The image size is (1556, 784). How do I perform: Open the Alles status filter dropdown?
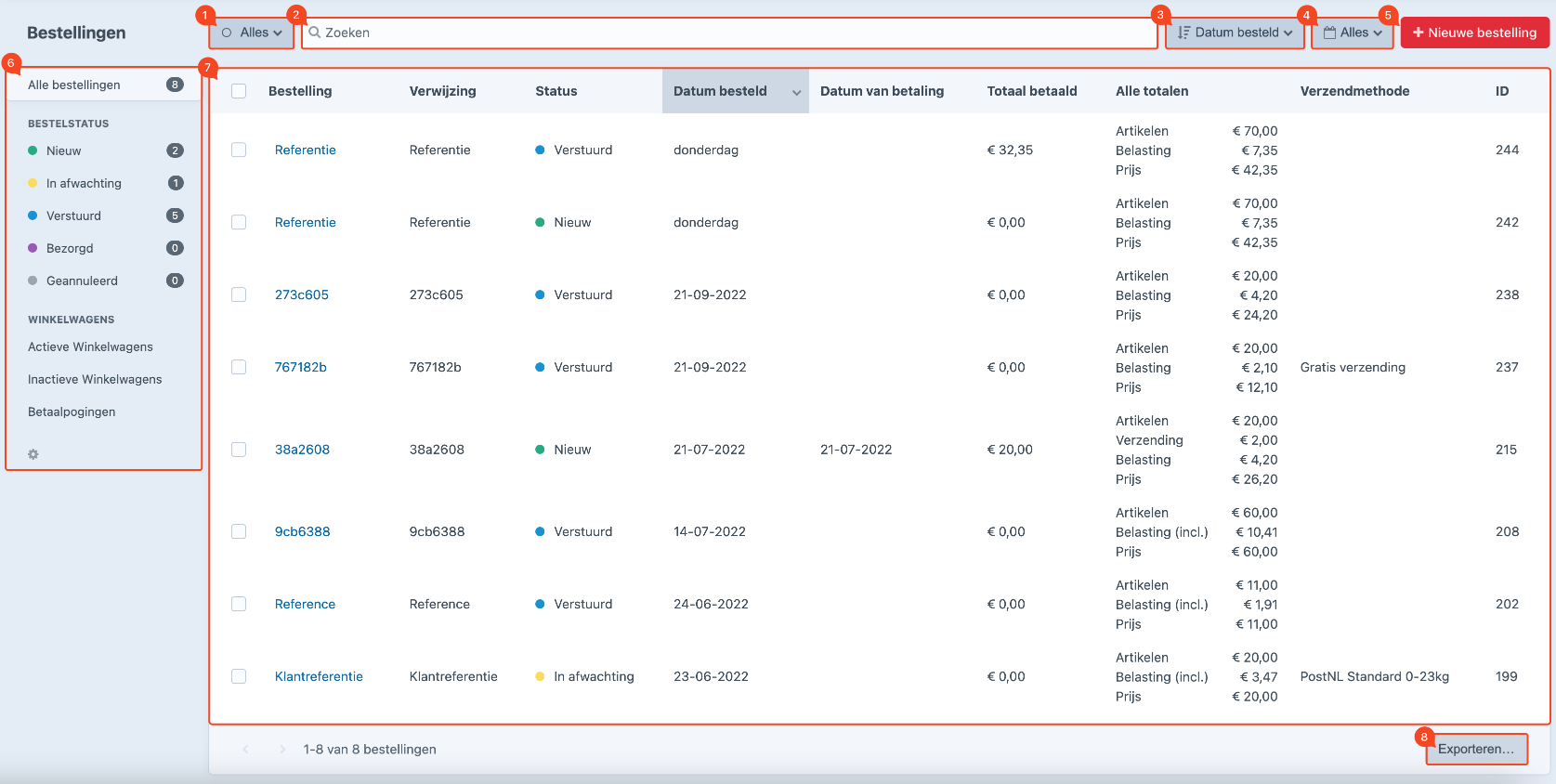coord(252,33)
